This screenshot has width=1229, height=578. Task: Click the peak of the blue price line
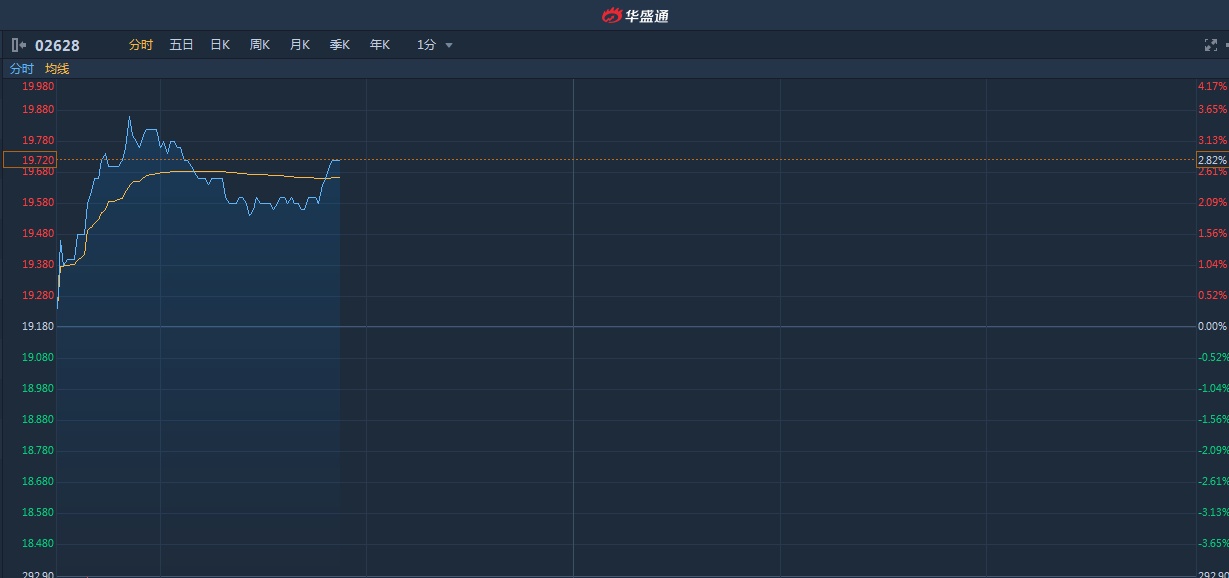(129, 117)
